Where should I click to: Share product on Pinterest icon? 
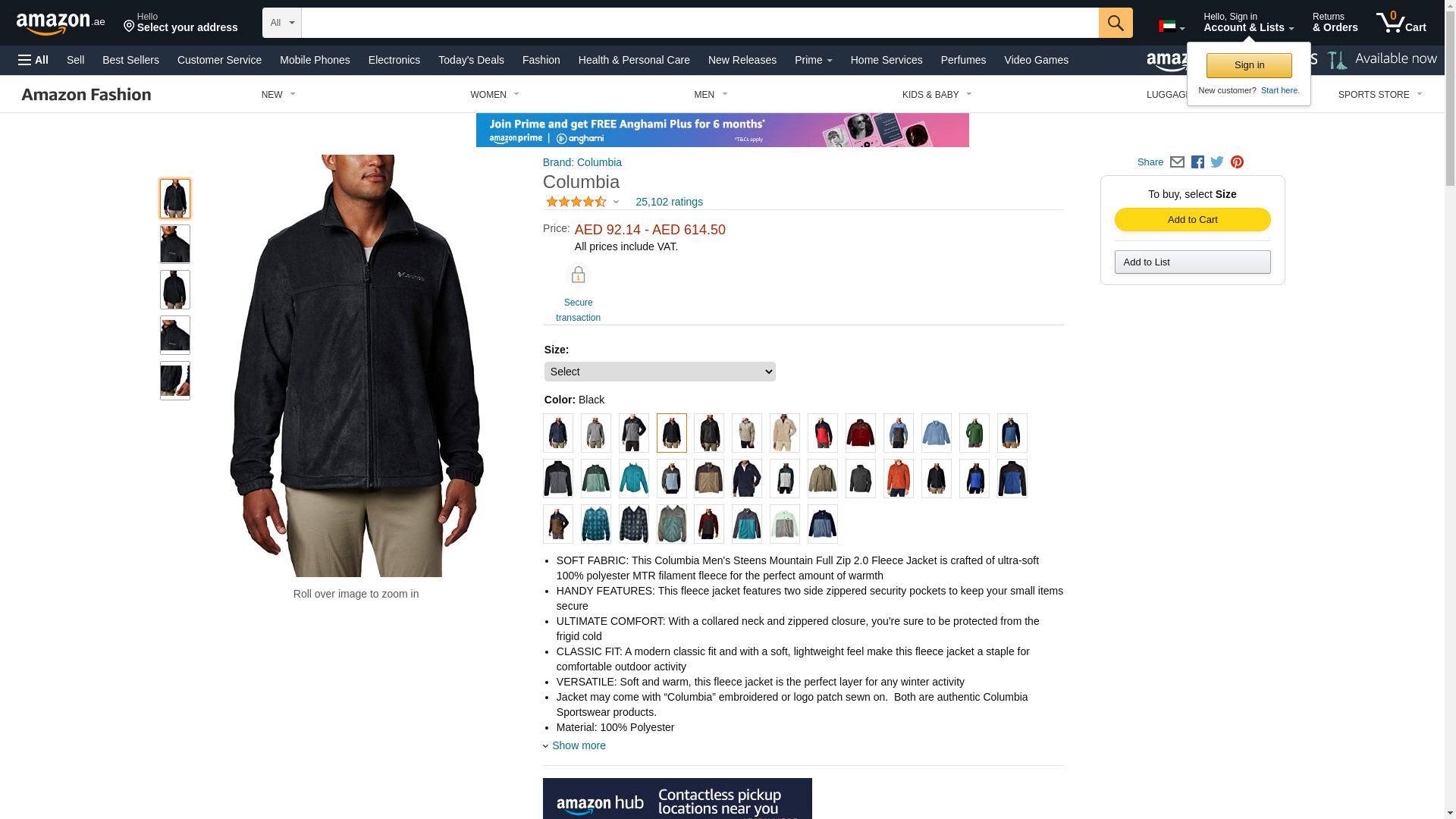tap(1237, 162)
